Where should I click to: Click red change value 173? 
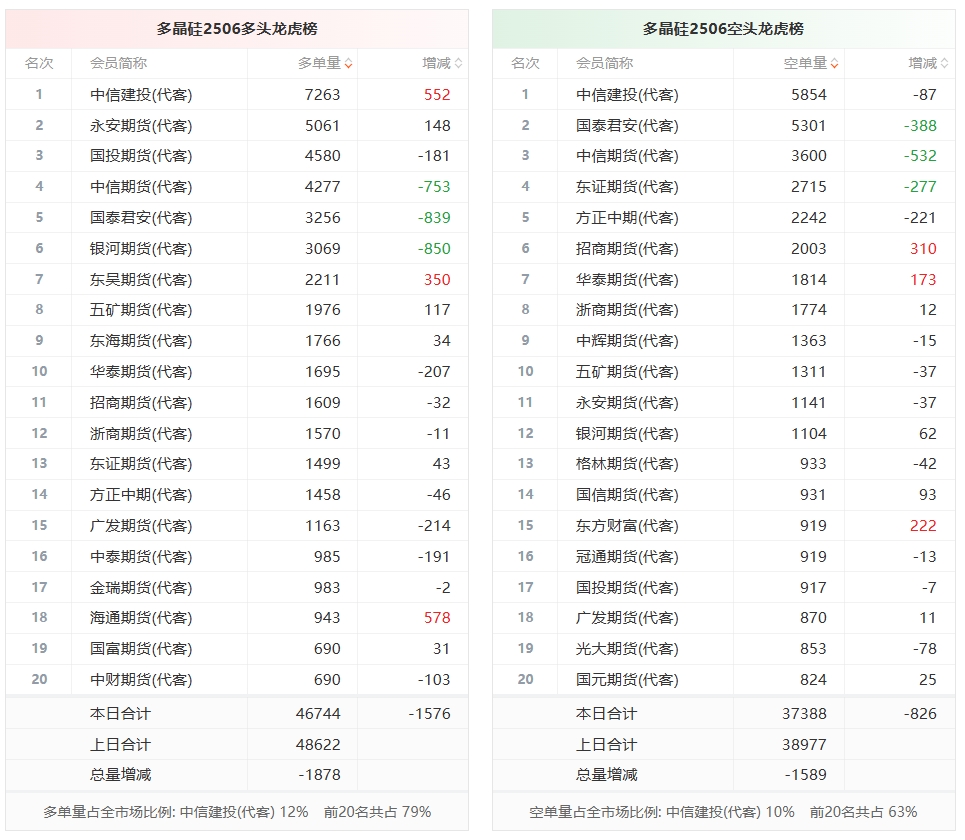pos(923,279)
